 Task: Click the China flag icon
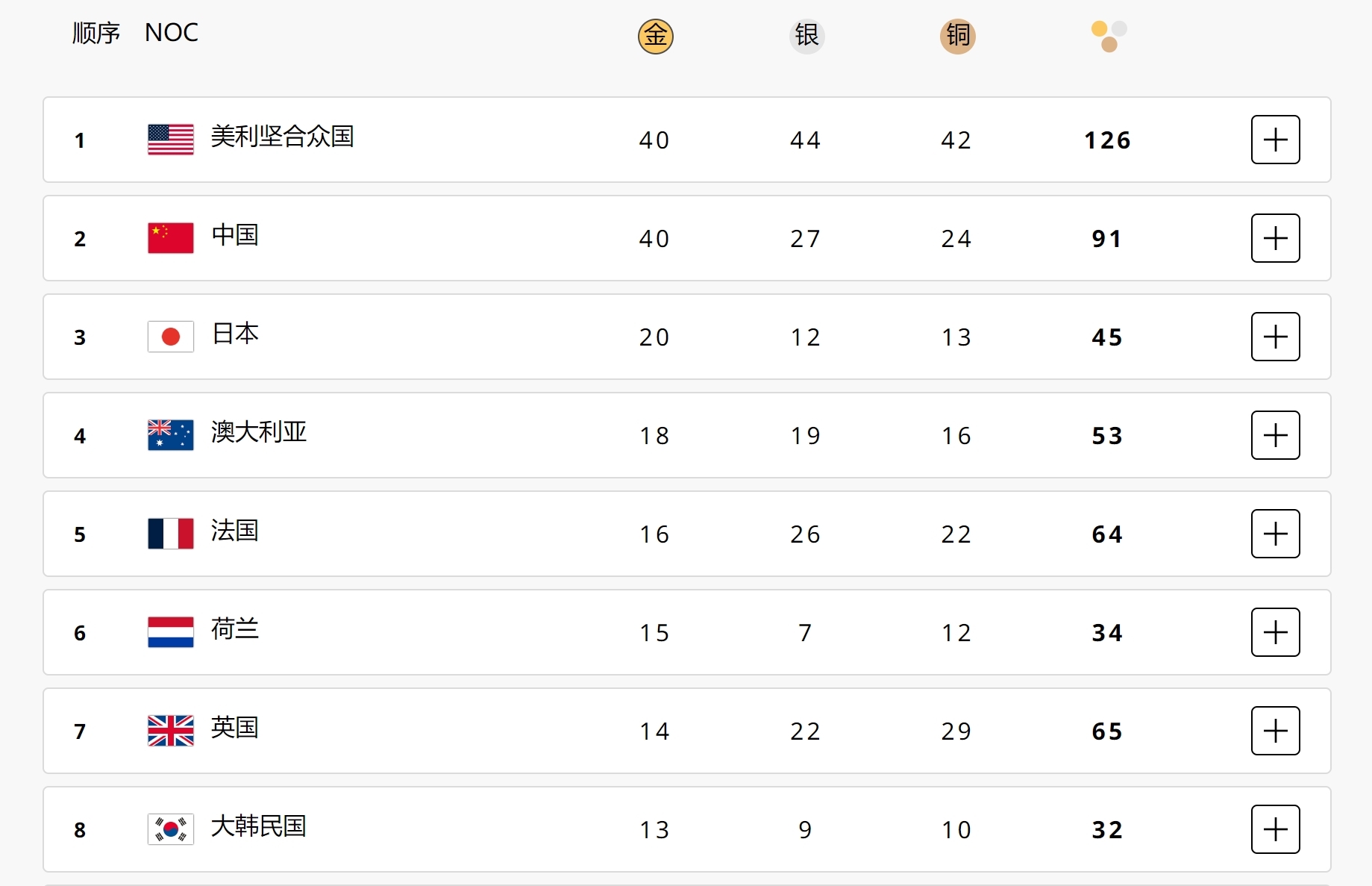(x=170, y=238)
